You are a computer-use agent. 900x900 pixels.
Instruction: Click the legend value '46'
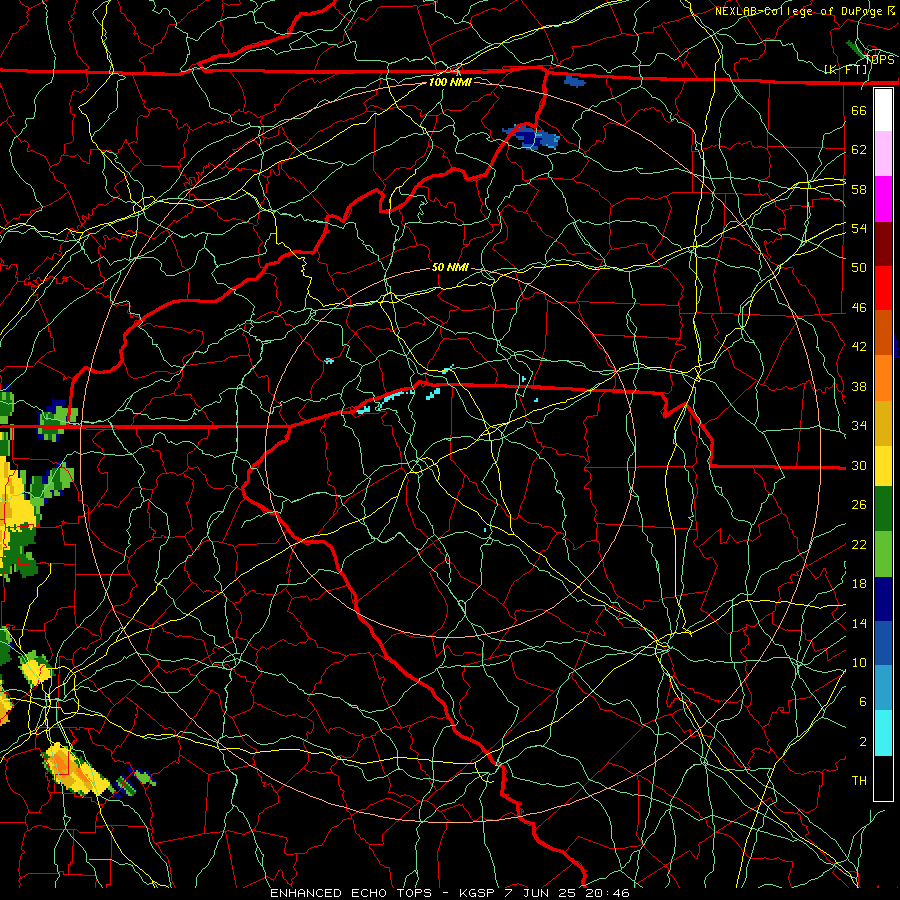pos(859,308)
